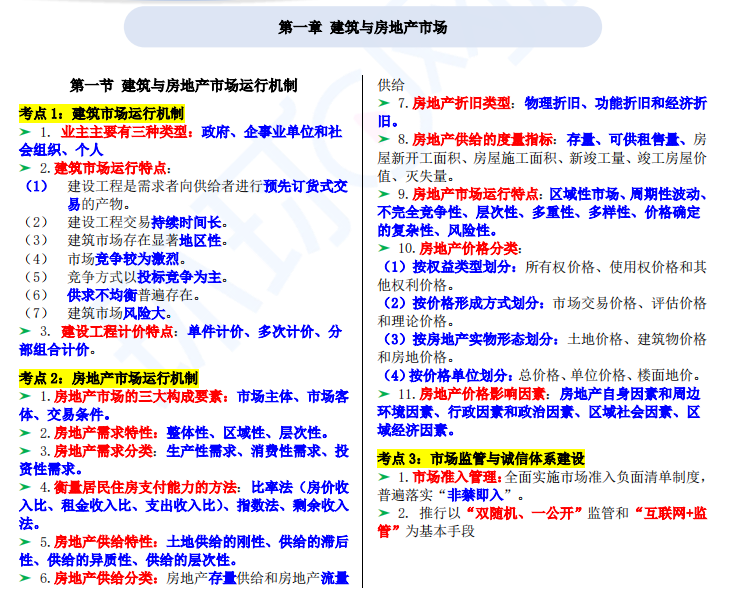Click highlighted heading 考点1：建筑市场运行机制

pyautogui.click(x=101, y=113)
